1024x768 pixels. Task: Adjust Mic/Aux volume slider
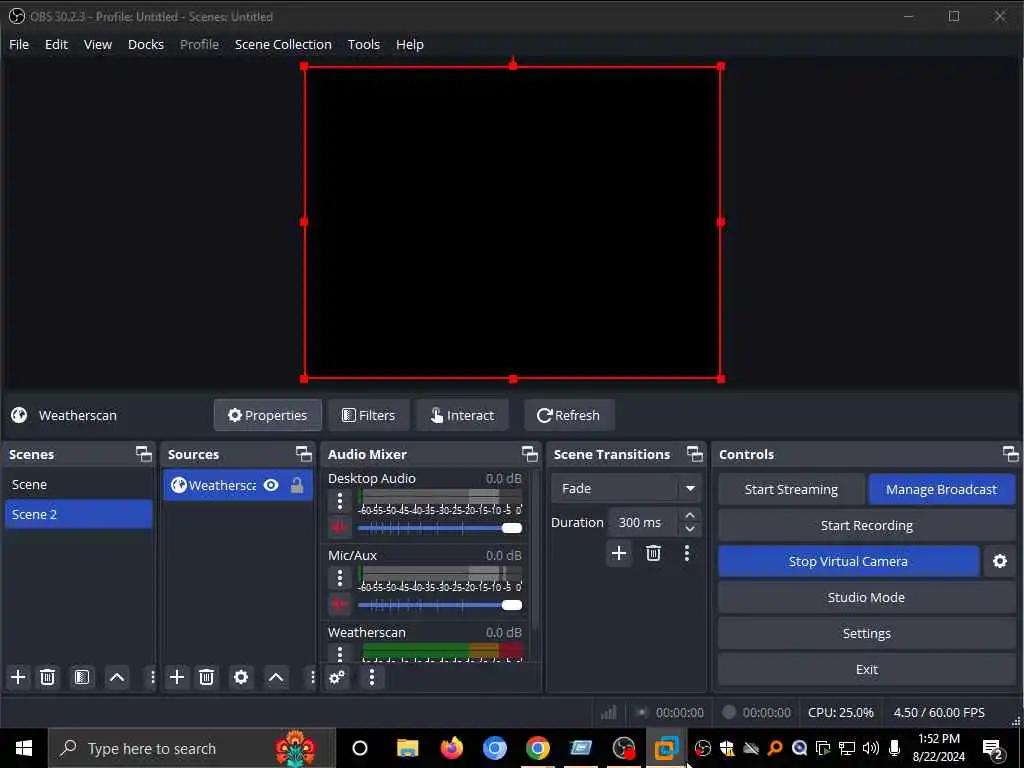coord(440,605)
